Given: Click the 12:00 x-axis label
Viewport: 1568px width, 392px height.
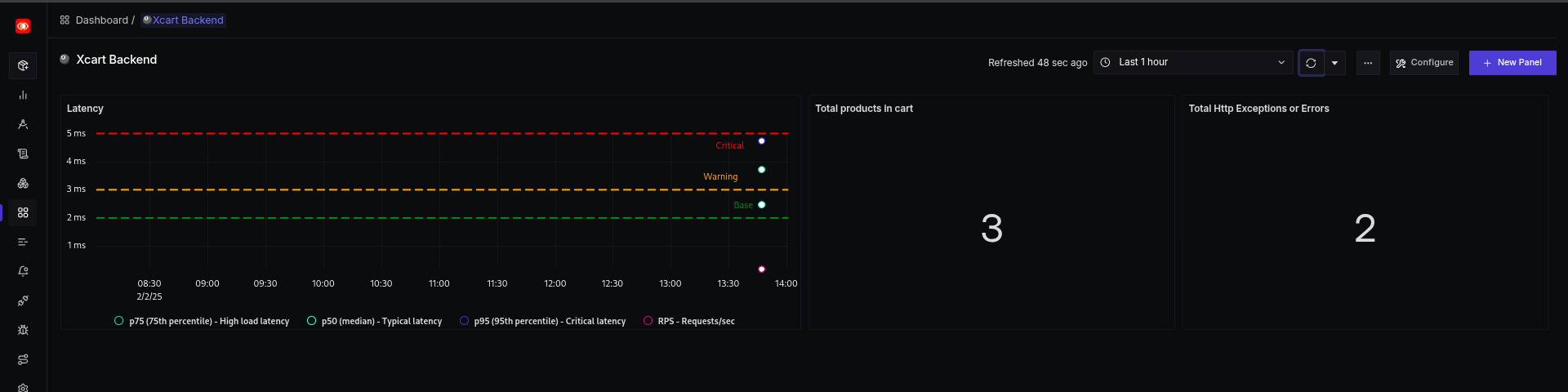Looking at the screenshot, I should tap(555, 283).
